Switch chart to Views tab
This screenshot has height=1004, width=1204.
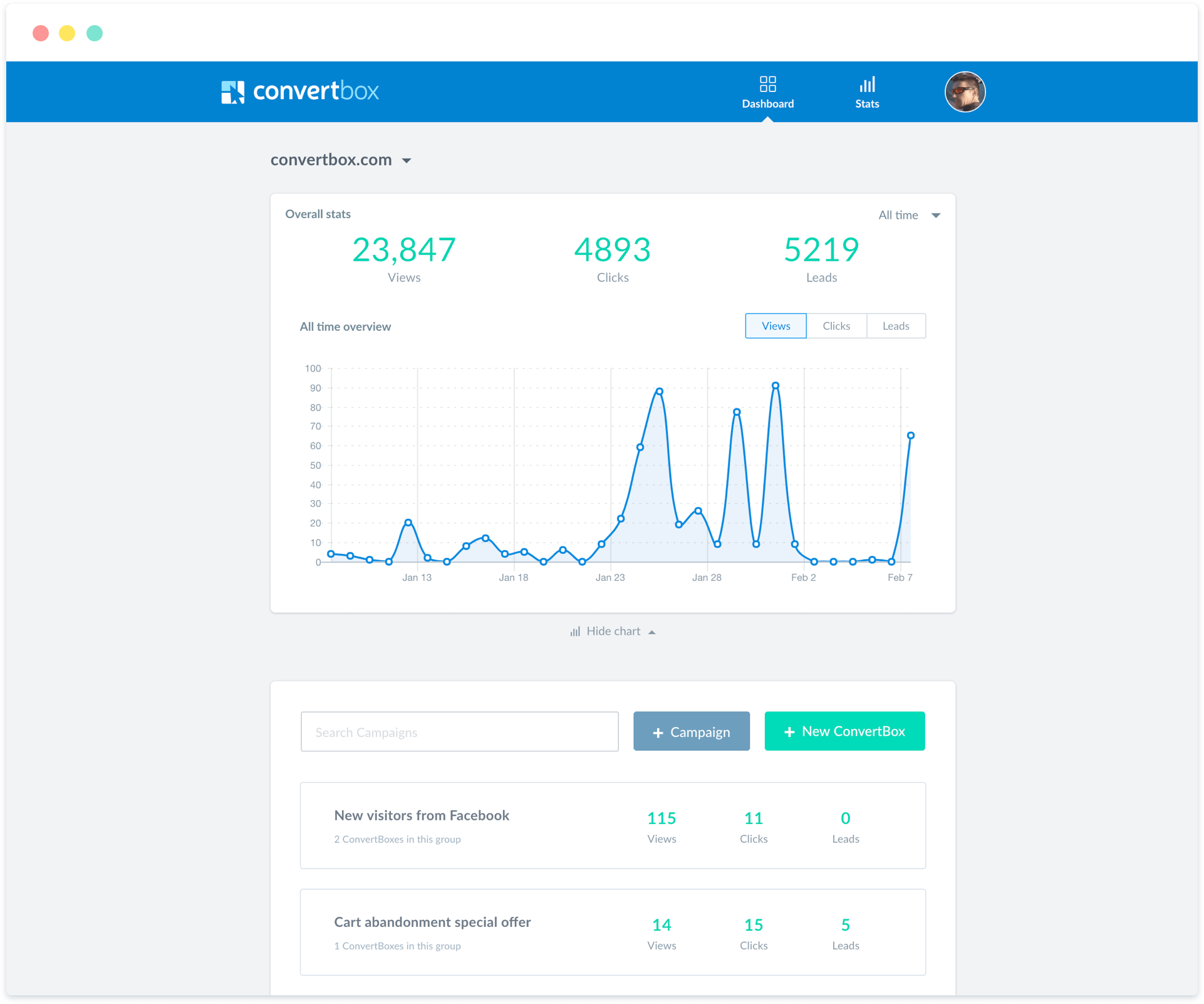pyautogui.click(x=776, y=326)
